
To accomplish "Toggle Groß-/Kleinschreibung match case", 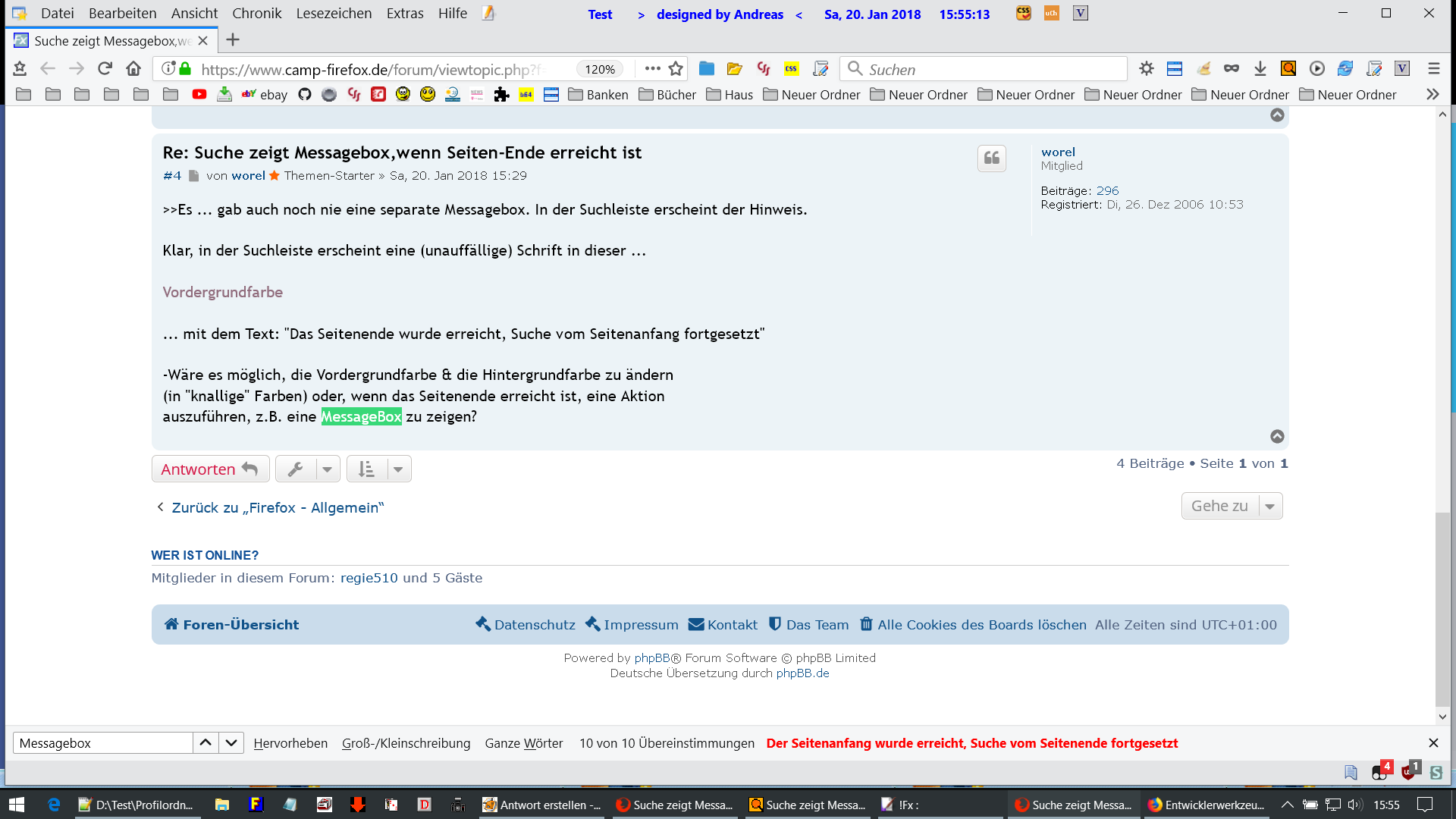I will point(406,743).
